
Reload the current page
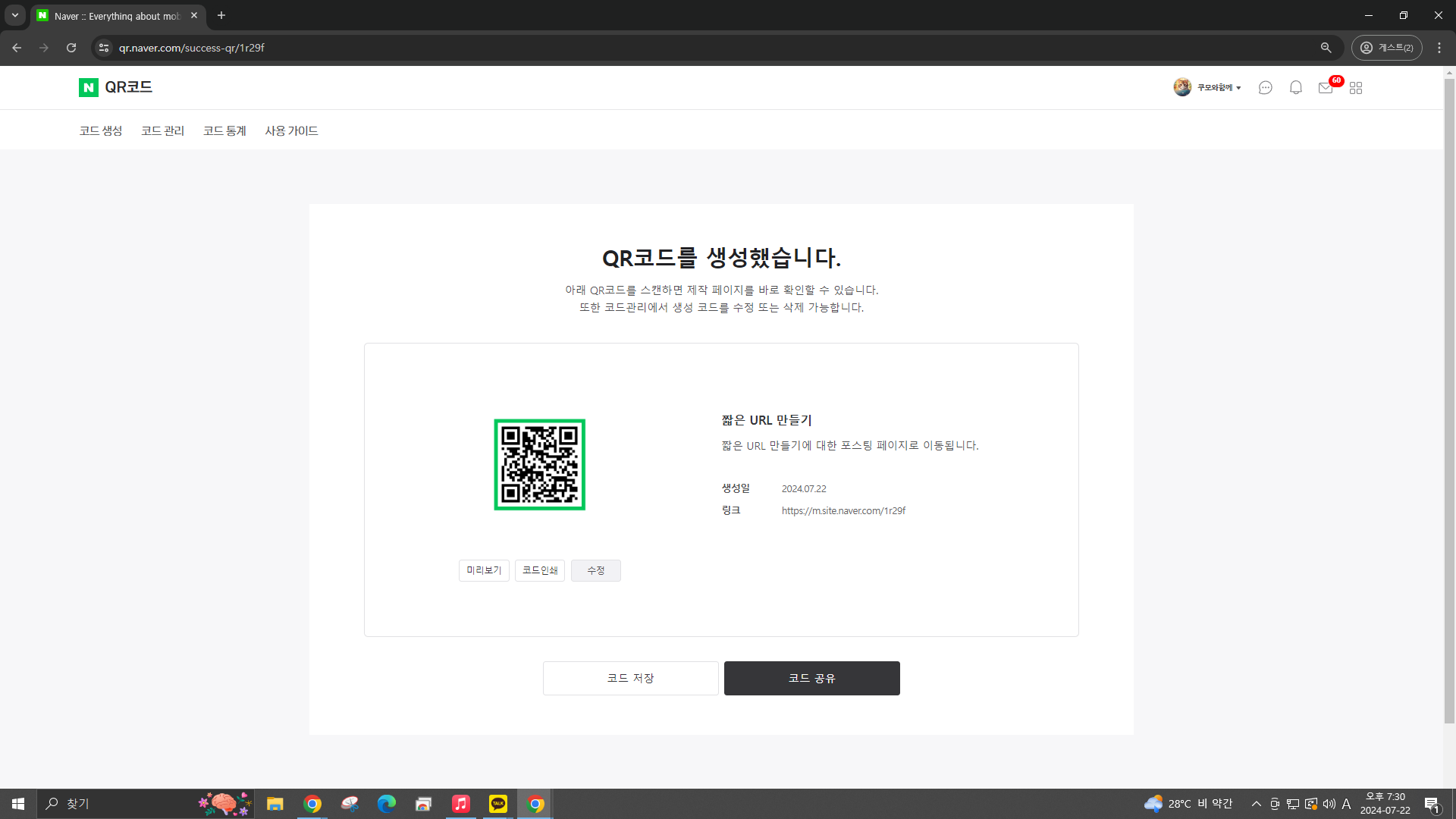(x=71, y=47)
